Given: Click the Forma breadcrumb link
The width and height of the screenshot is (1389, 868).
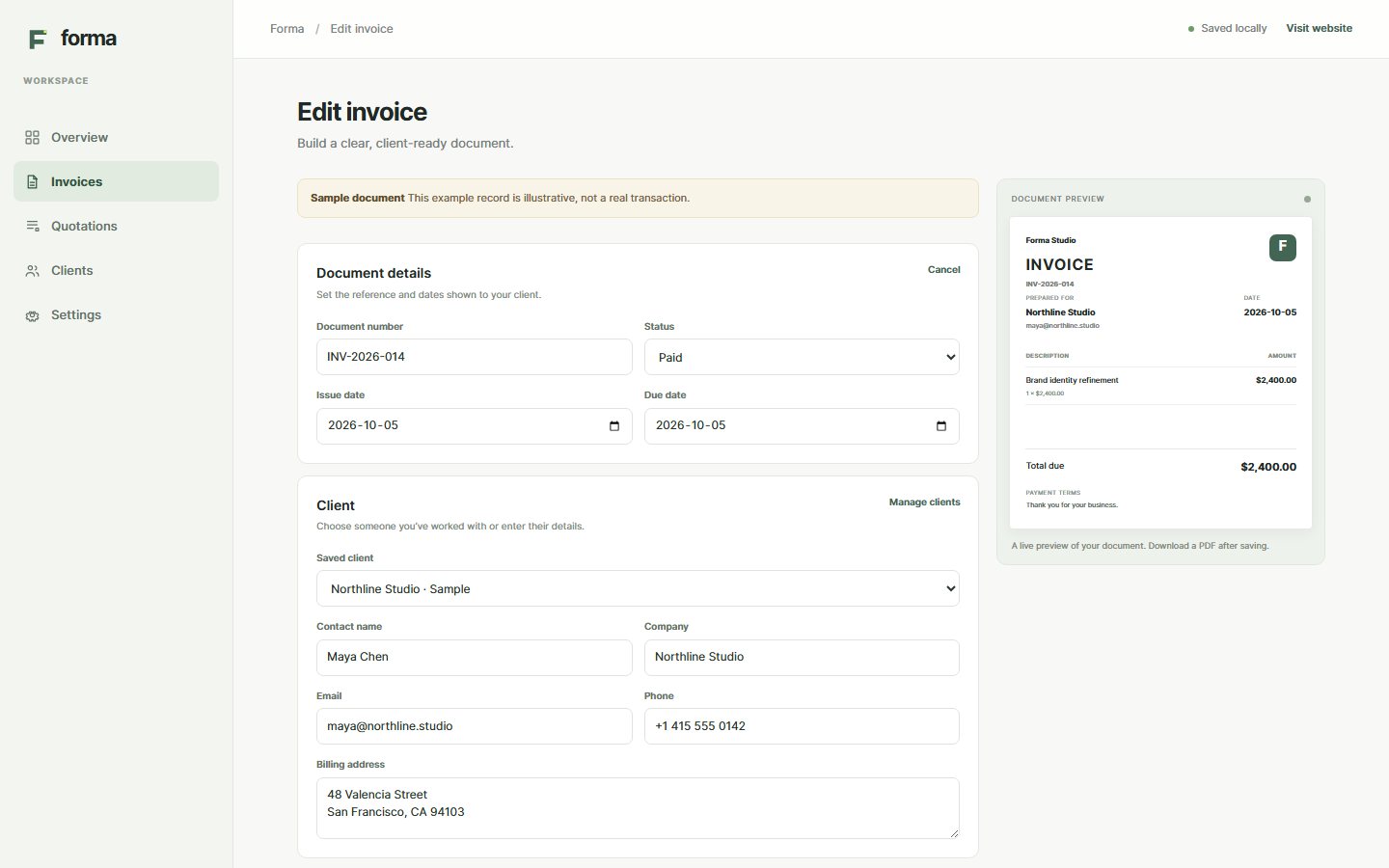Looking at the screenshot, I should (x=286, y=29).
